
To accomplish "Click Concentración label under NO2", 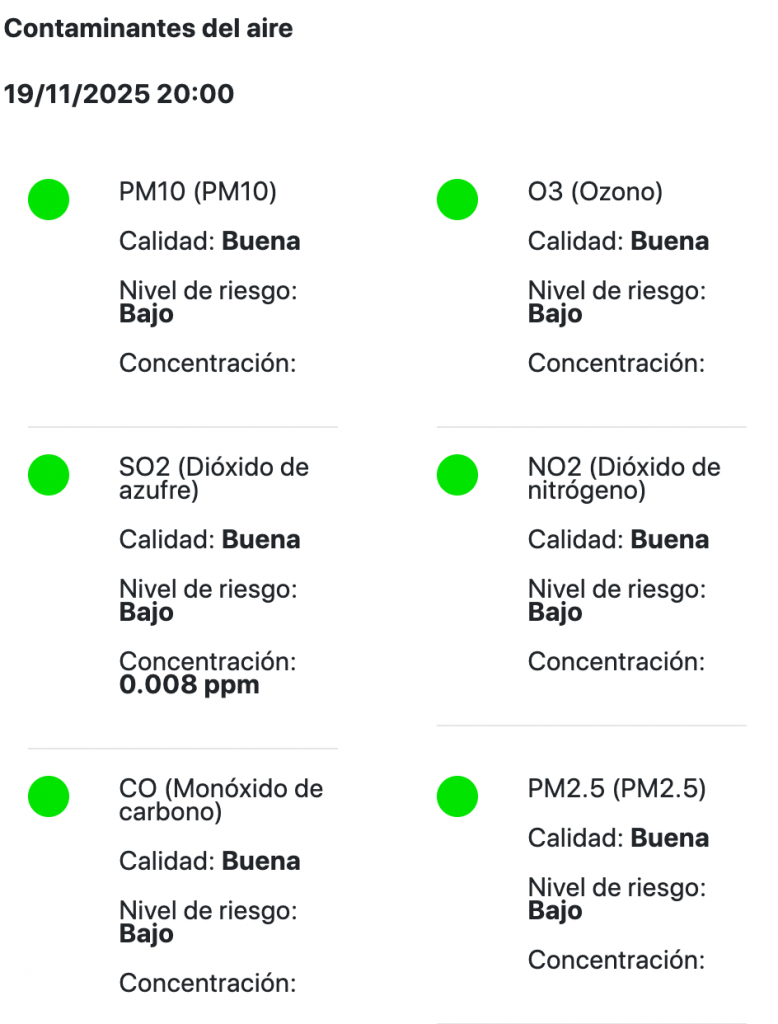I will tap(616, 661).
